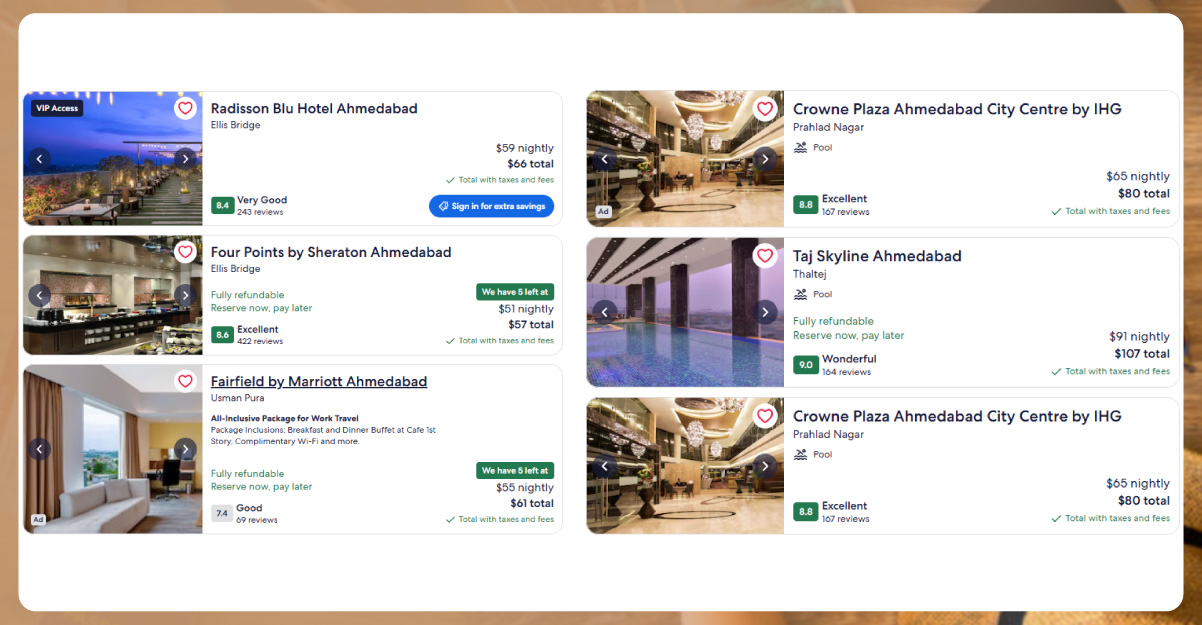The height and width of the screenshot is (625, 1202).
Task: Toggle the heart icon on Taj Skyline Ahmedabad
Action: pyautogui.click(x=765, y=256)
